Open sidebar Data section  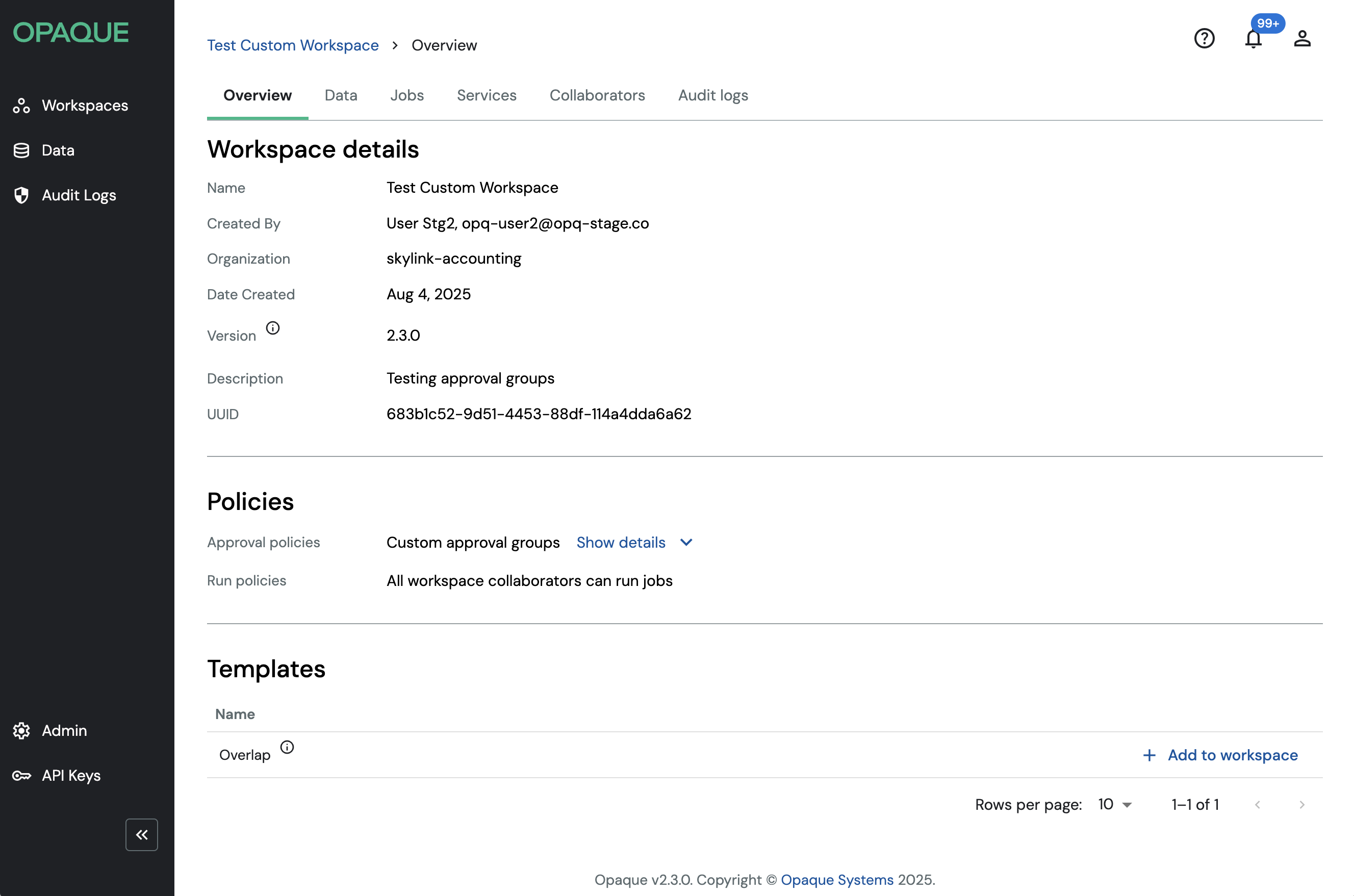click(x=58, y=150)
